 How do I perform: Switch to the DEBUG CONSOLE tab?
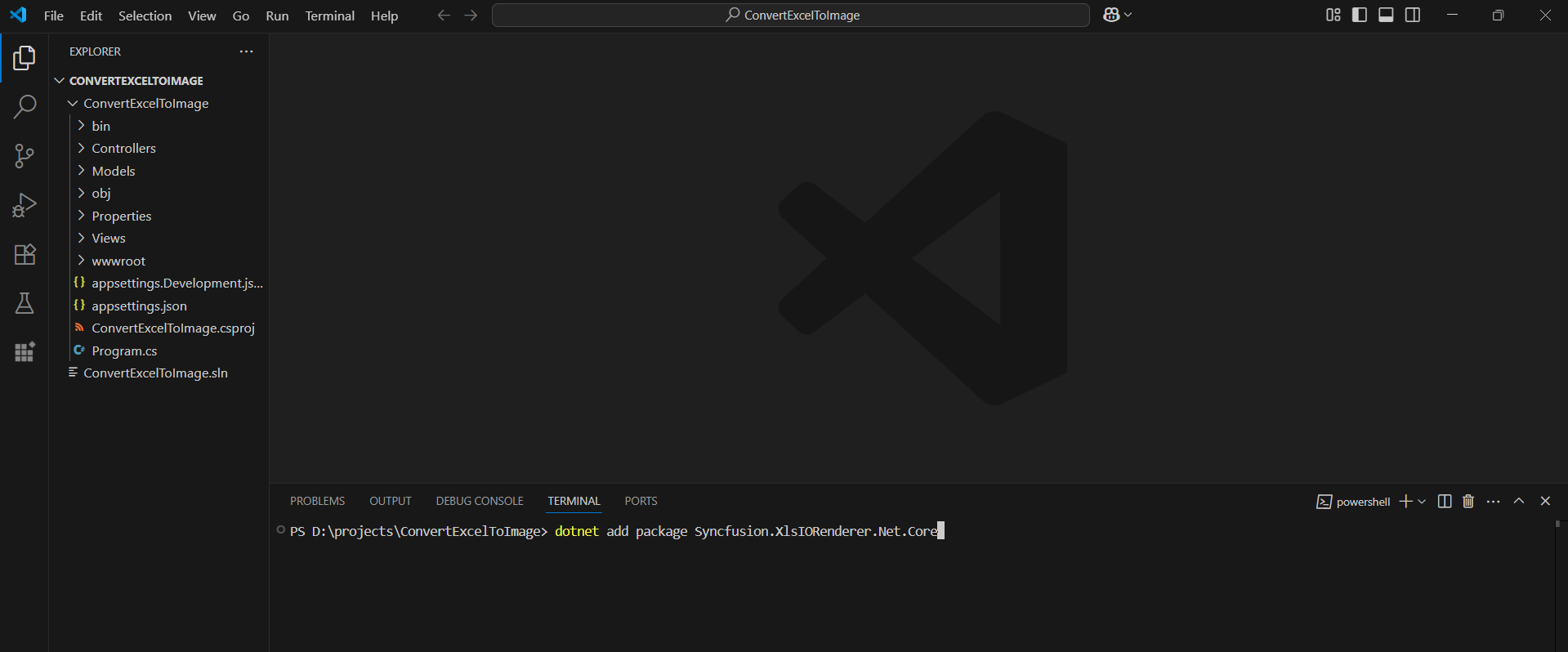pos(480,502)
